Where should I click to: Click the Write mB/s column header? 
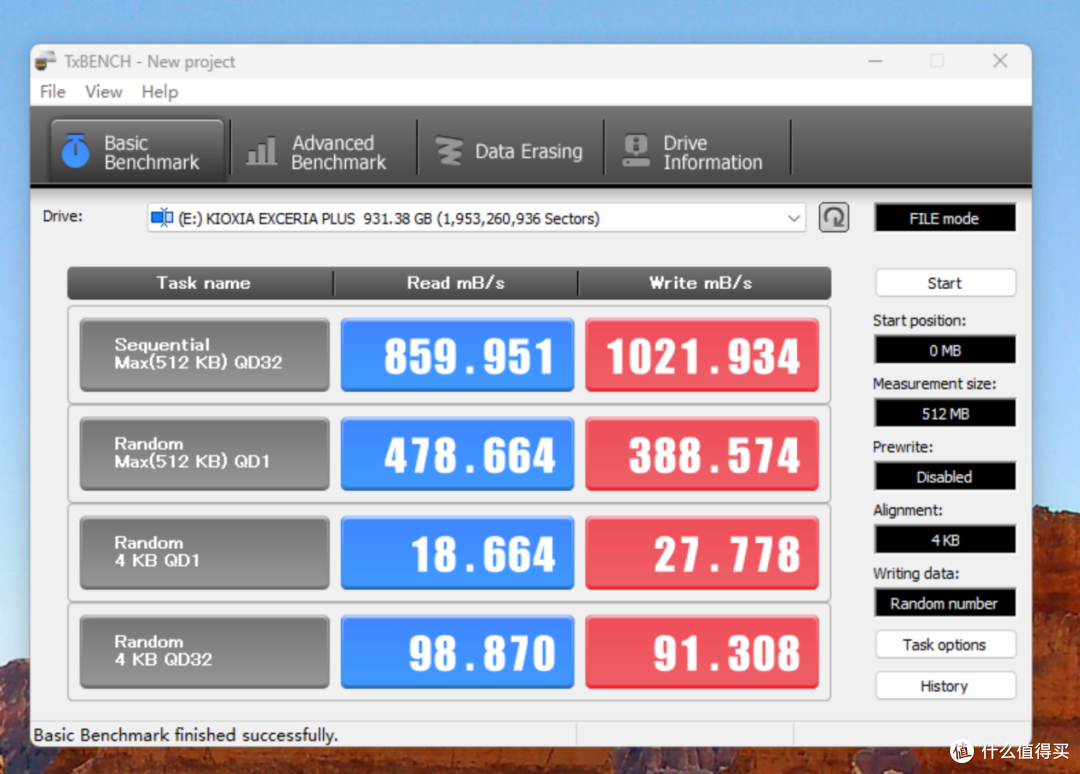tap(704, 283)
